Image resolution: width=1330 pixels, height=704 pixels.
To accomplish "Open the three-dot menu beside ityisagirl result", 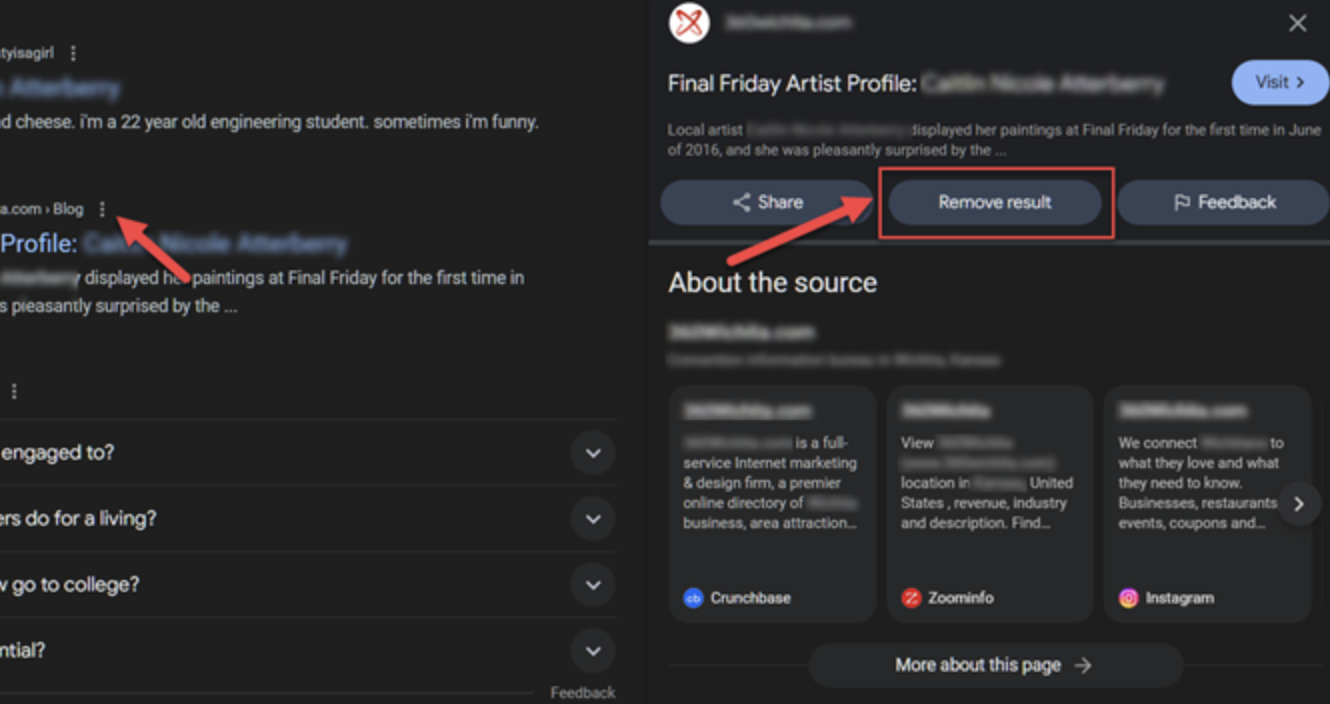I will click(x=73, y=53).
